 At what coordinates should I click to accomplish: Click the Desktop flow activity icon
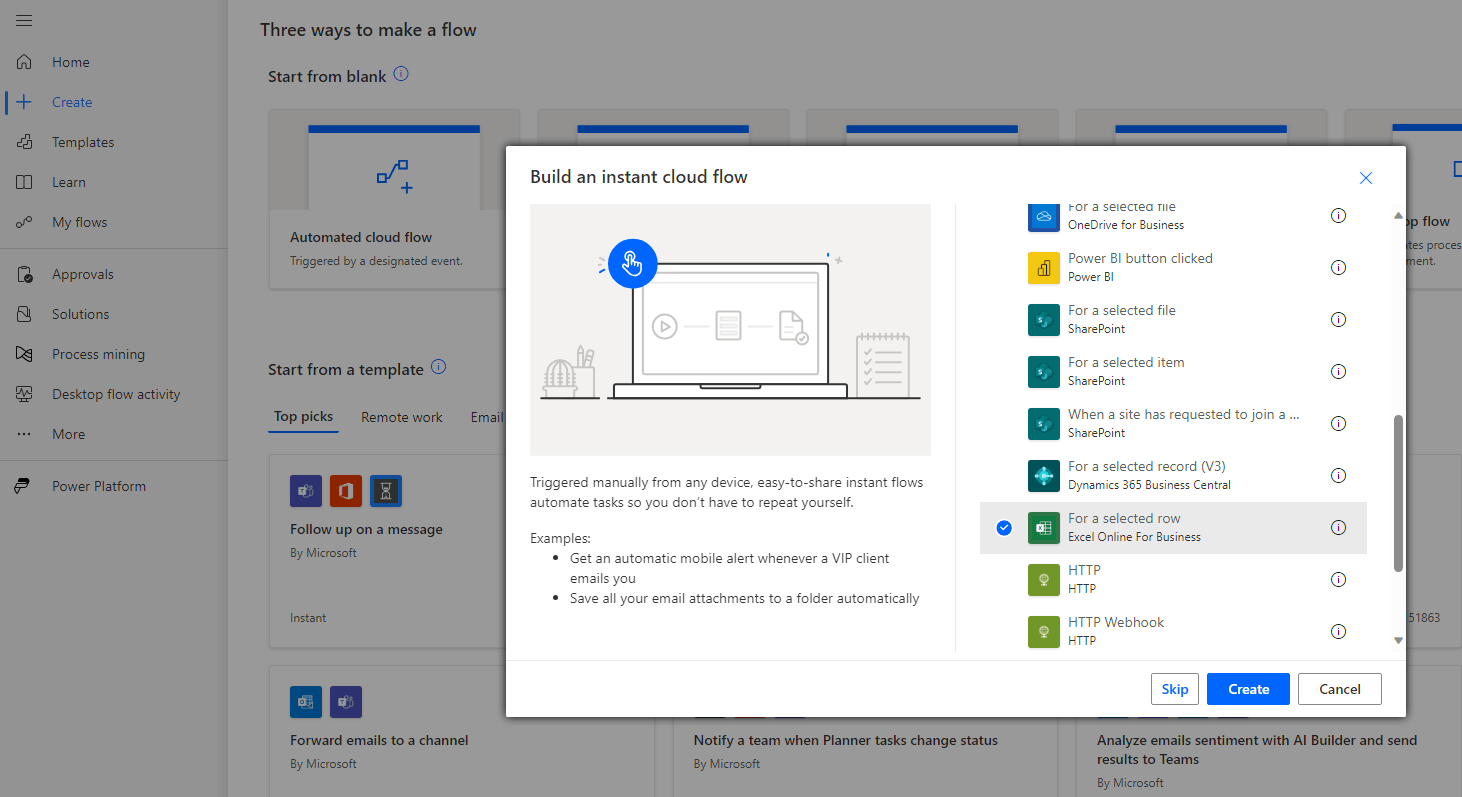(x=25, y=394)
